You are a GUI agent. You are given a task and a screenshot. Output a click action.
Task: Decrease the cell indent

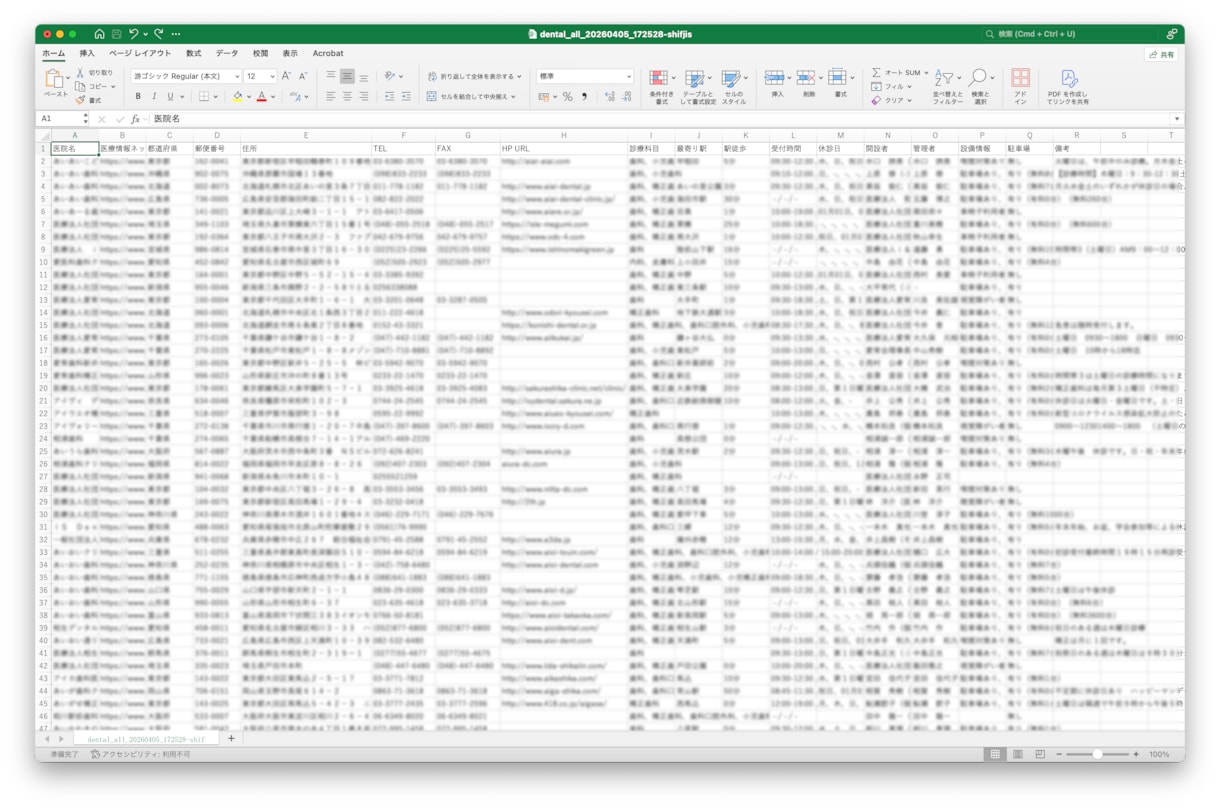(389, 97)
